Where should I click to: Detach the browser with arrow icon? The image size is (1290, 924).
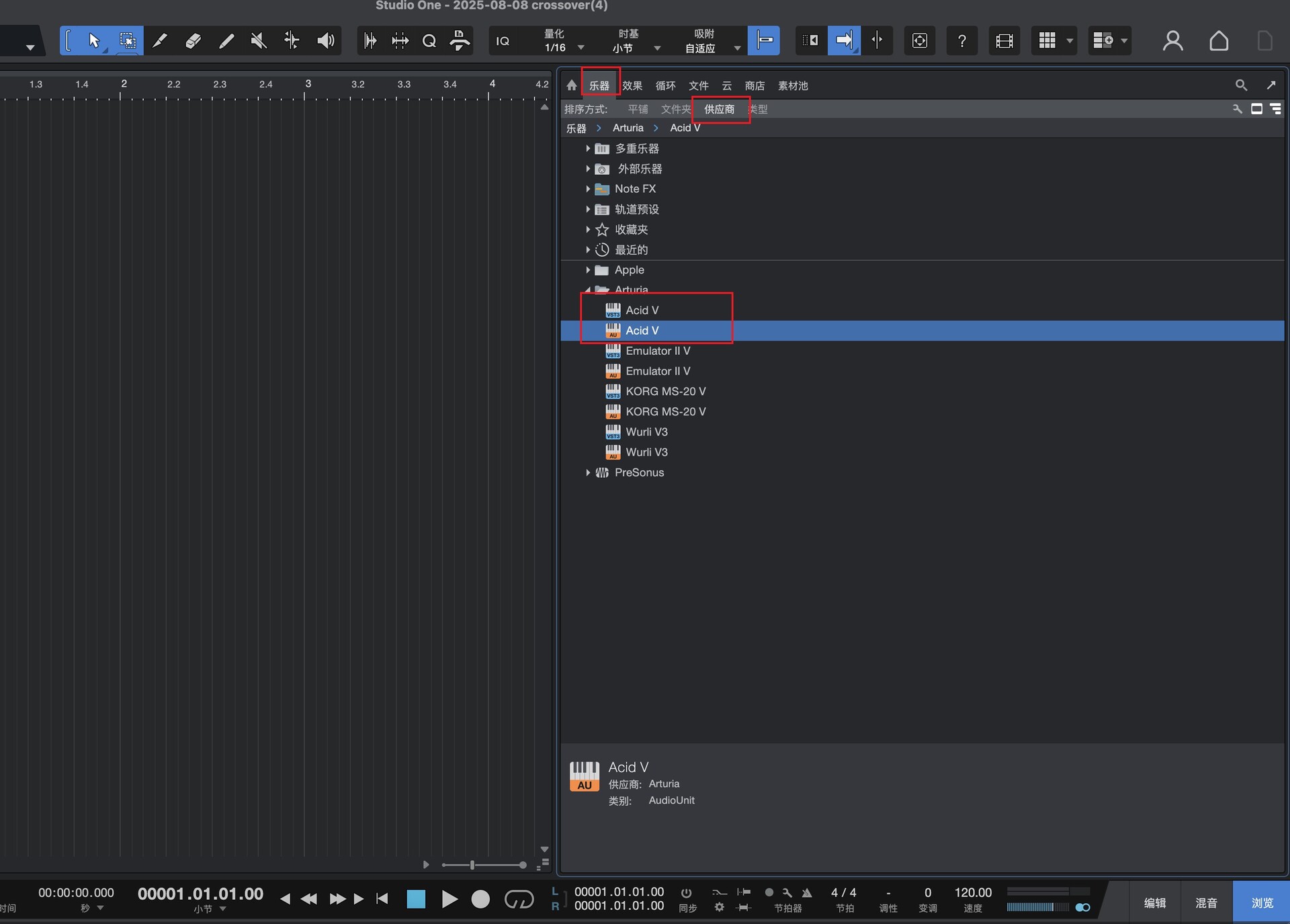[x=1271, y=85]
